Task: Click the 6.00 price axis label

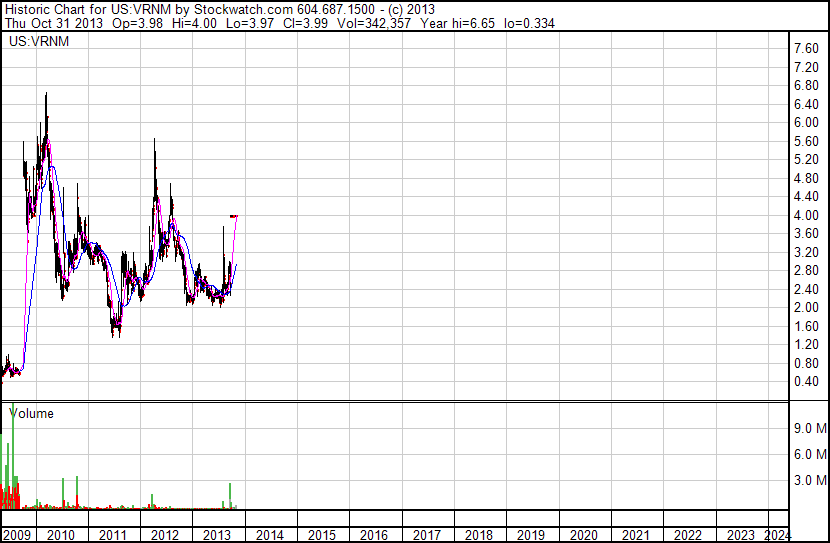Action: point(807,122)
